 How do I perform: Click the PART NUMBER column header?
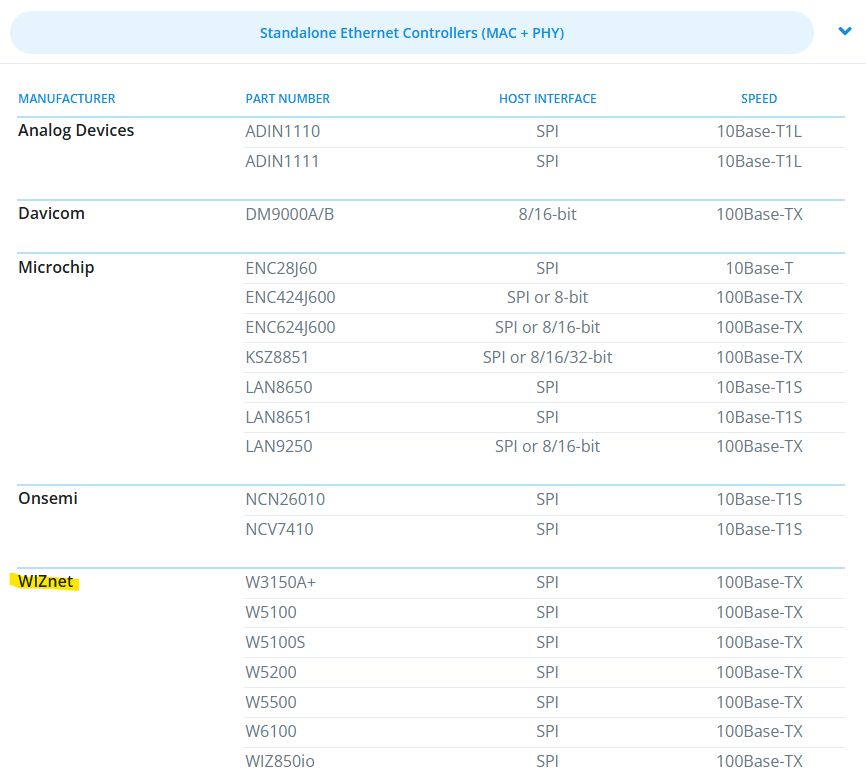tap(288, 99)
